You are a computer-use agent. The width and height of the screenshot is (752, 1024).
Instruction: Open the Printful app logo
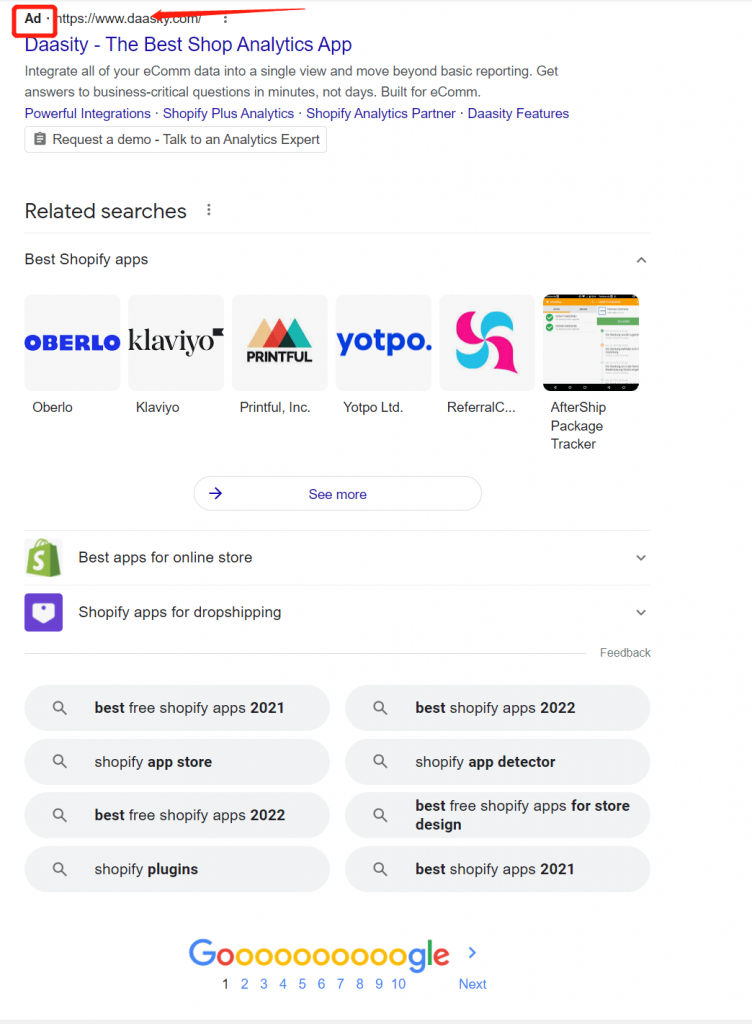point(280,343)
